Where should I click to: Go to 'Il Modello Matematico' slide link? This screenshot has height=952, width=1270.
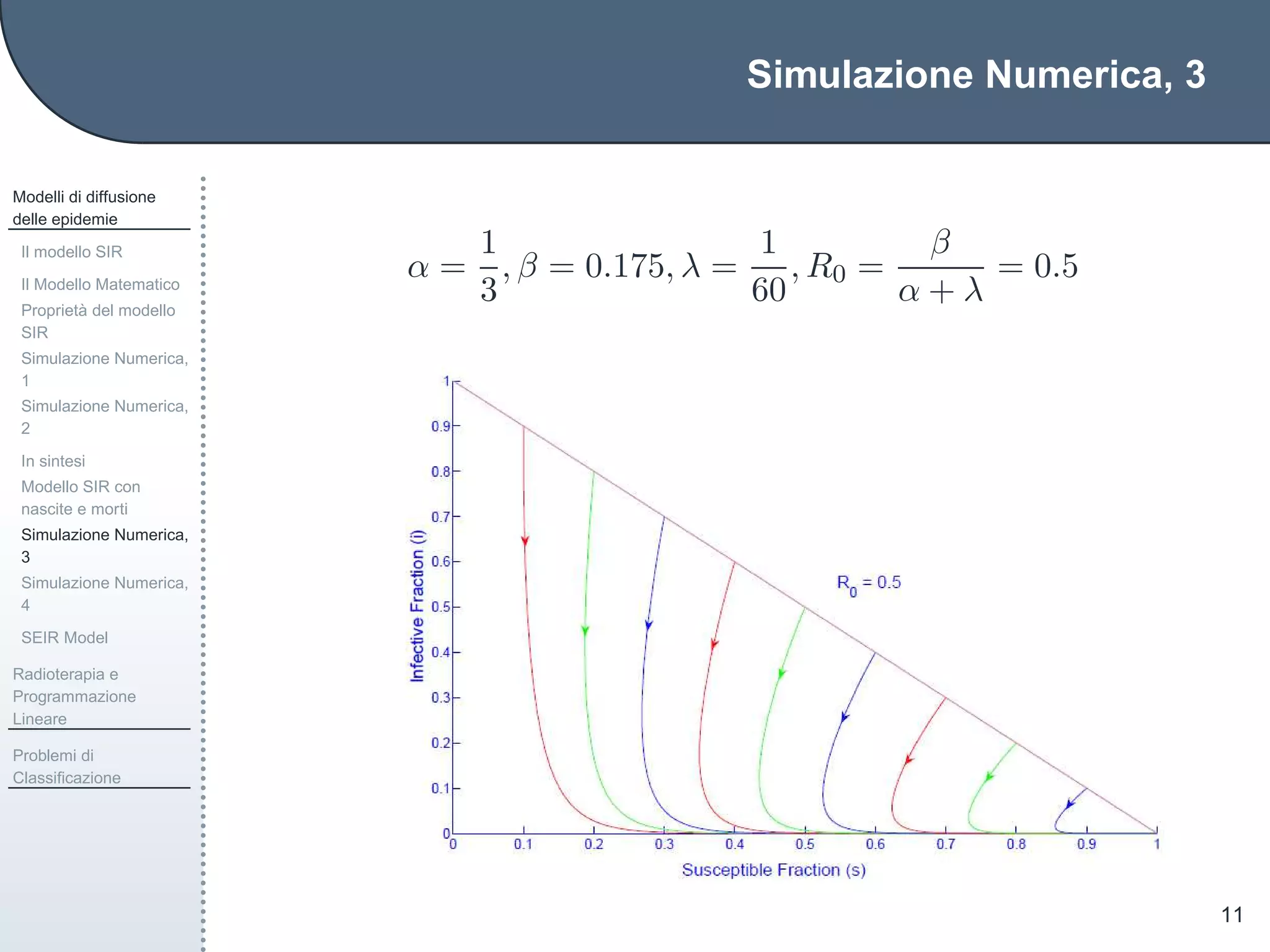tap(100, 284)
